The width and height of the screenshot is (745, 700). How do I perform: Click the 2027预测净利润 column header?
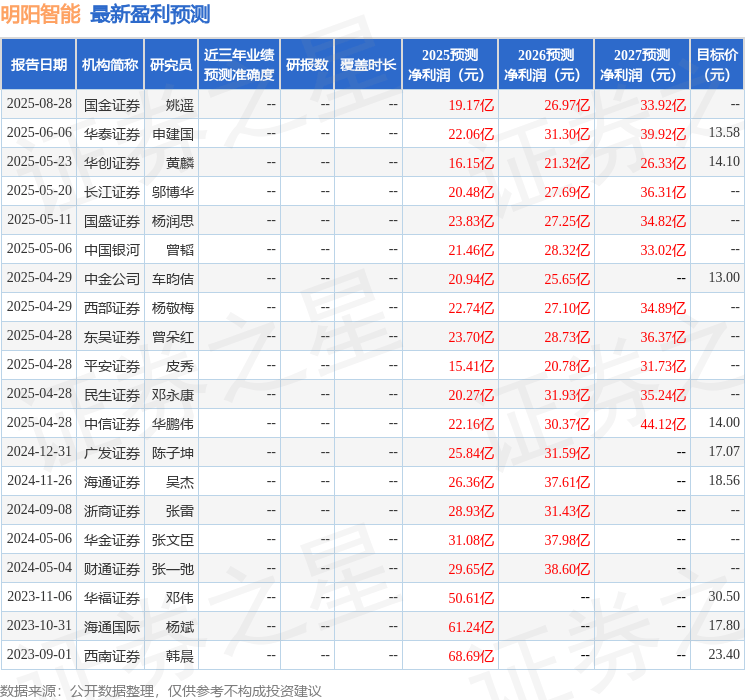pyautogui.click(x=641, y=65)
